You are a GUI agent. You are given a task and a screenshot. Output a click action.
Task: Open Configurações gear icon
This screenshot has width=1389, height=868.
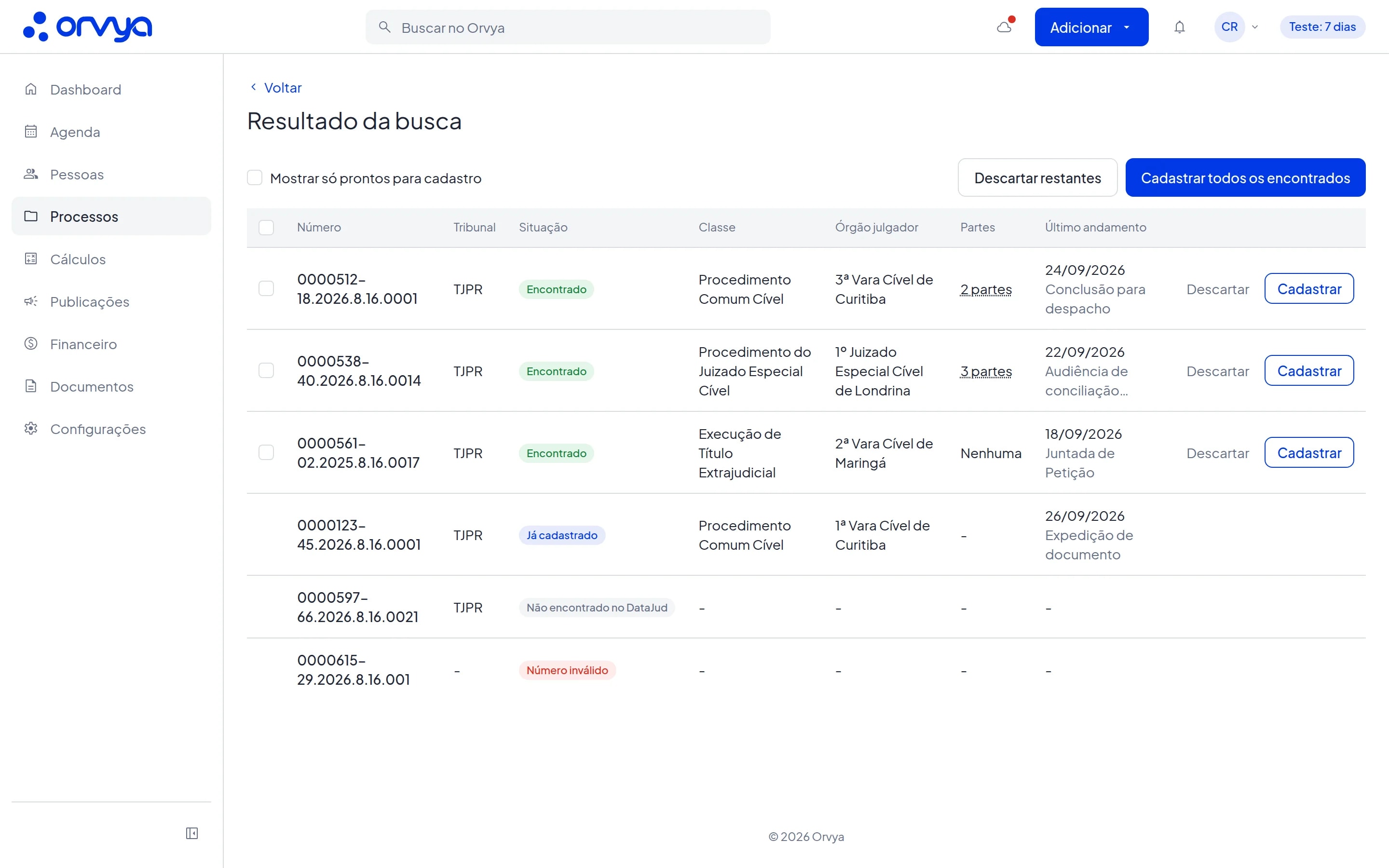(31, 429)
